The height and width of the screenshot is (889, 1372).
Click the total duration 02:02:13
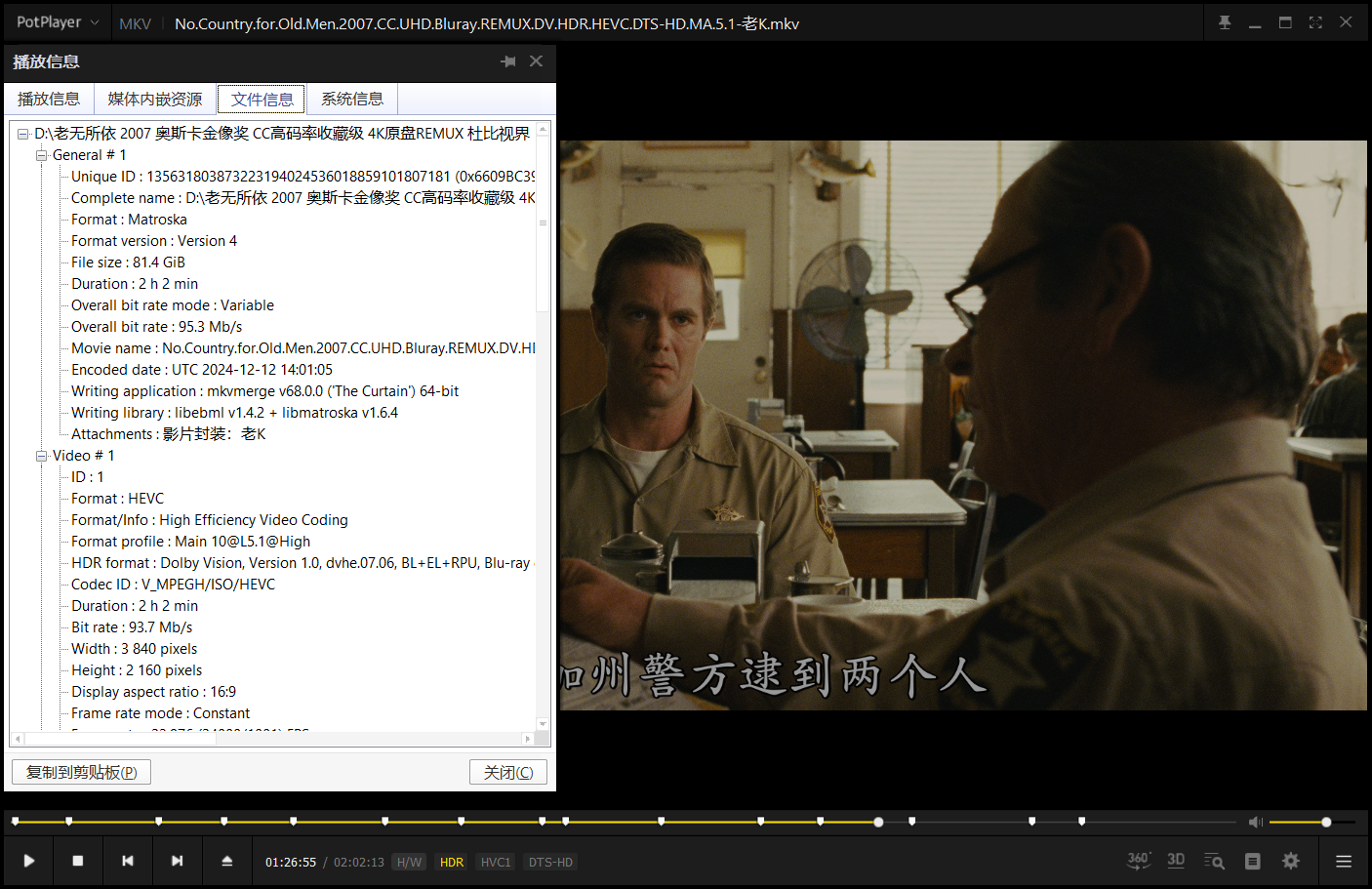359,862
